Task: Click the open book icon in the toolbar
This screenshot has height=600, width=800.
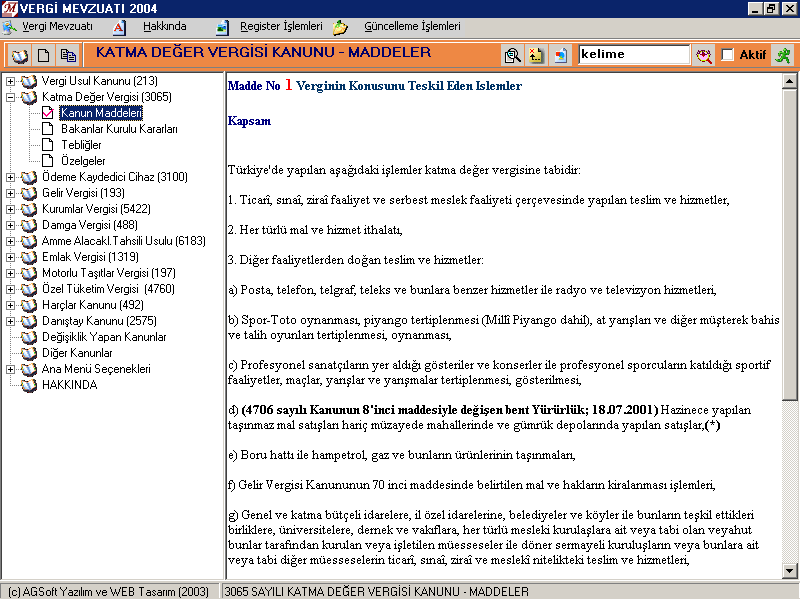Action: pyautogui.click(x=20, y=55)
